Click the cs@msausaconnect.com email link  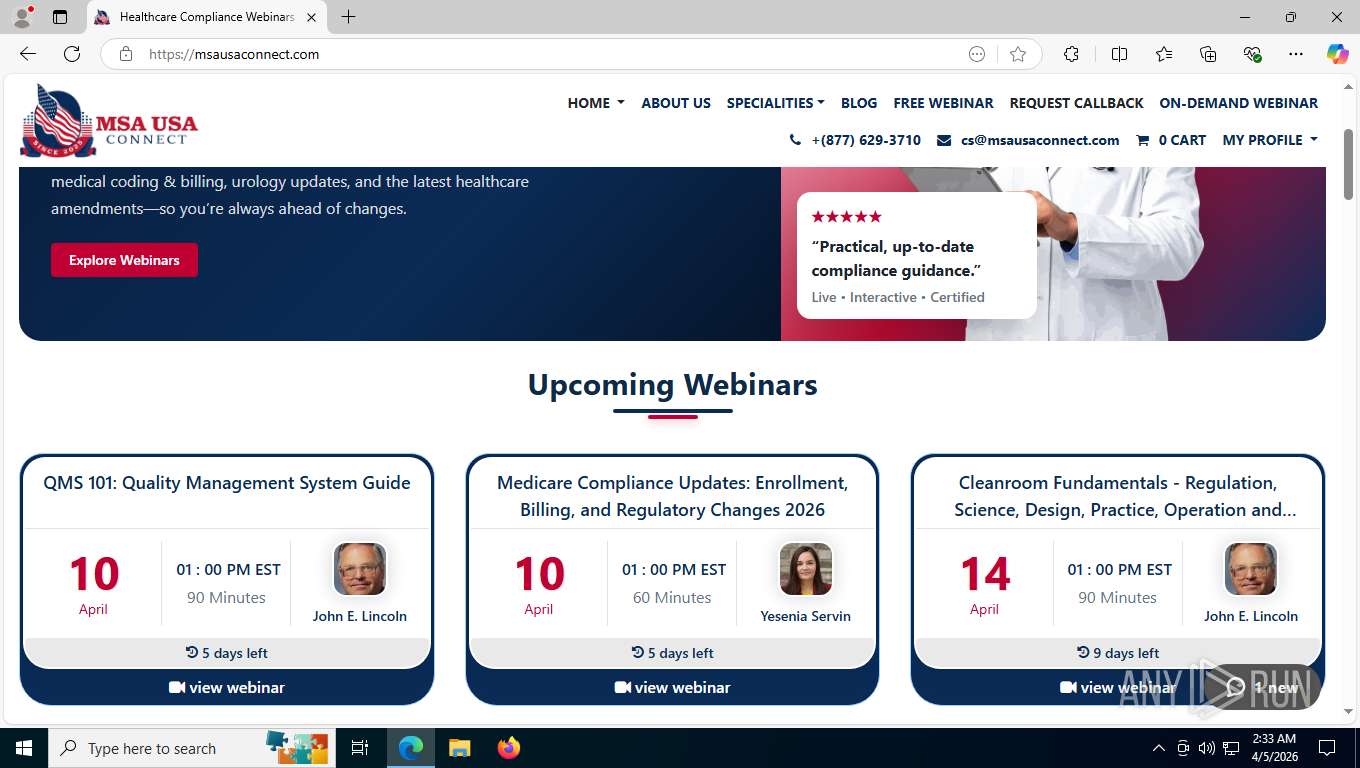tap(1040, 140)
